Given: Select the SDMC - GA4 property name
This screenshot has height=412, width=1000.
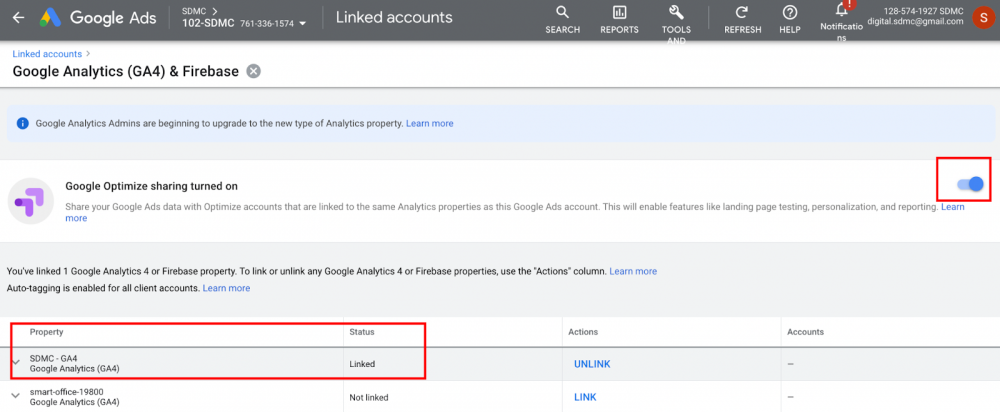Looking at the screenshot, I should point(54,358).
